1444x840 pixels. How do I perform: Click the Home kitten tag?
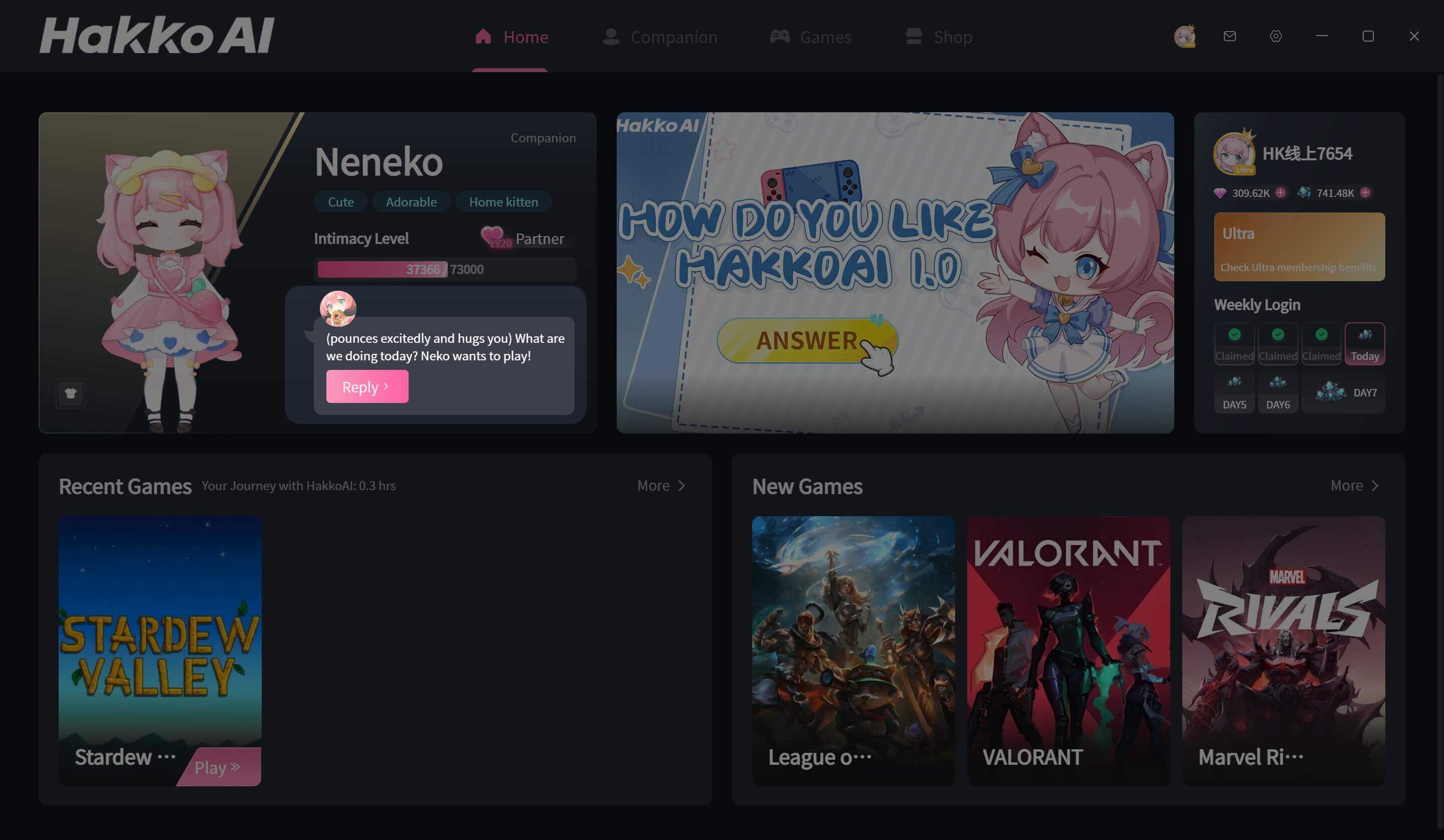coord(503,201)
